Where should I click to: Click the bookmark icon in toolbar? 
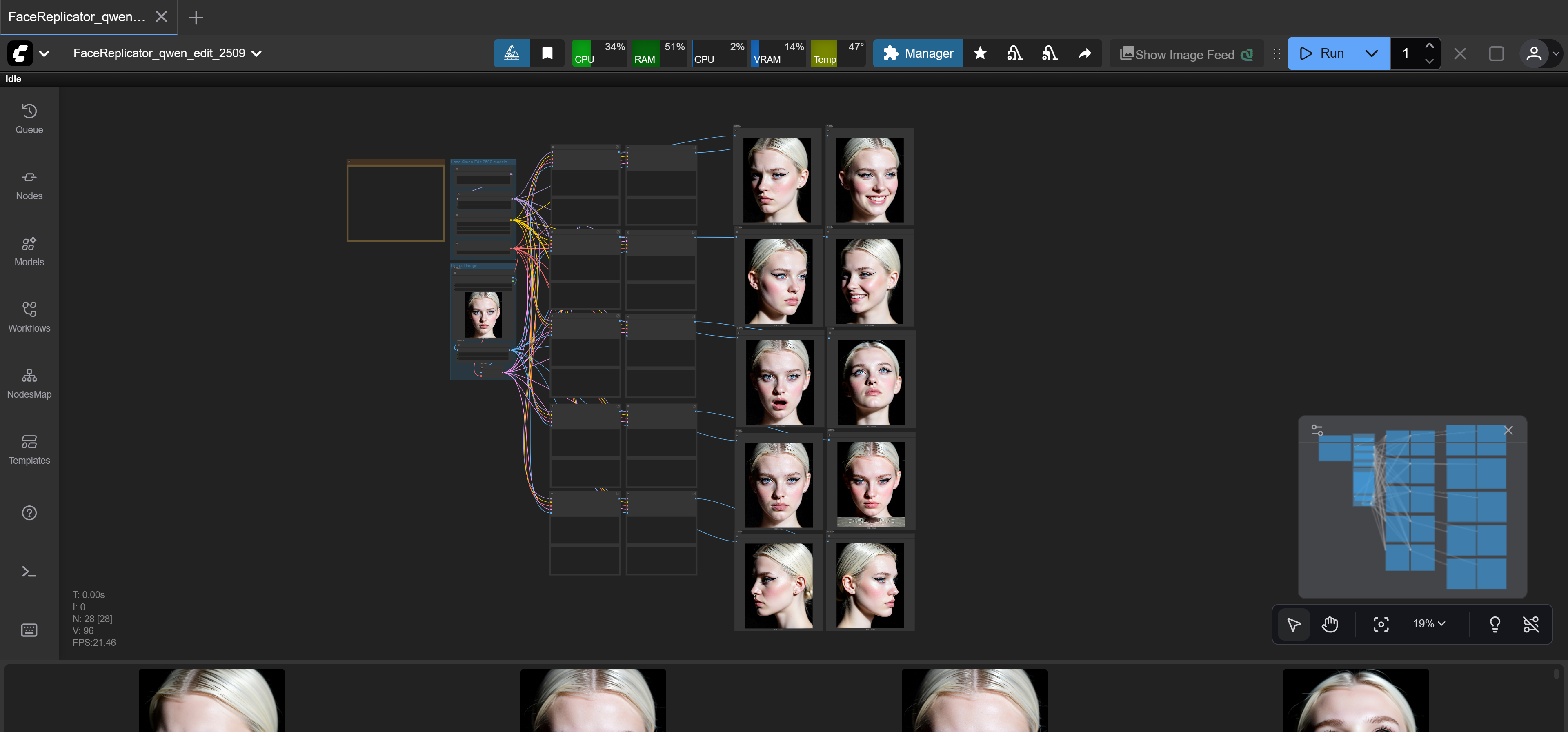[547, 53]
